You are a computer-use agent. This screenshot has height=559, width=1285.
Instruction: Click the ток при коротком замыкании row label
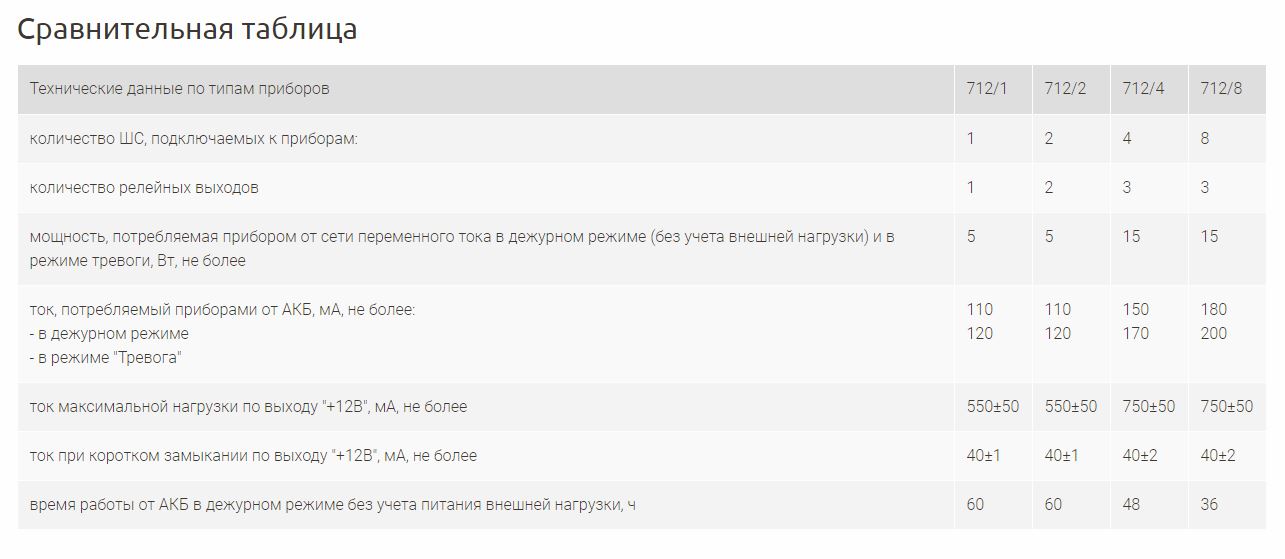(x=253, y=456)
